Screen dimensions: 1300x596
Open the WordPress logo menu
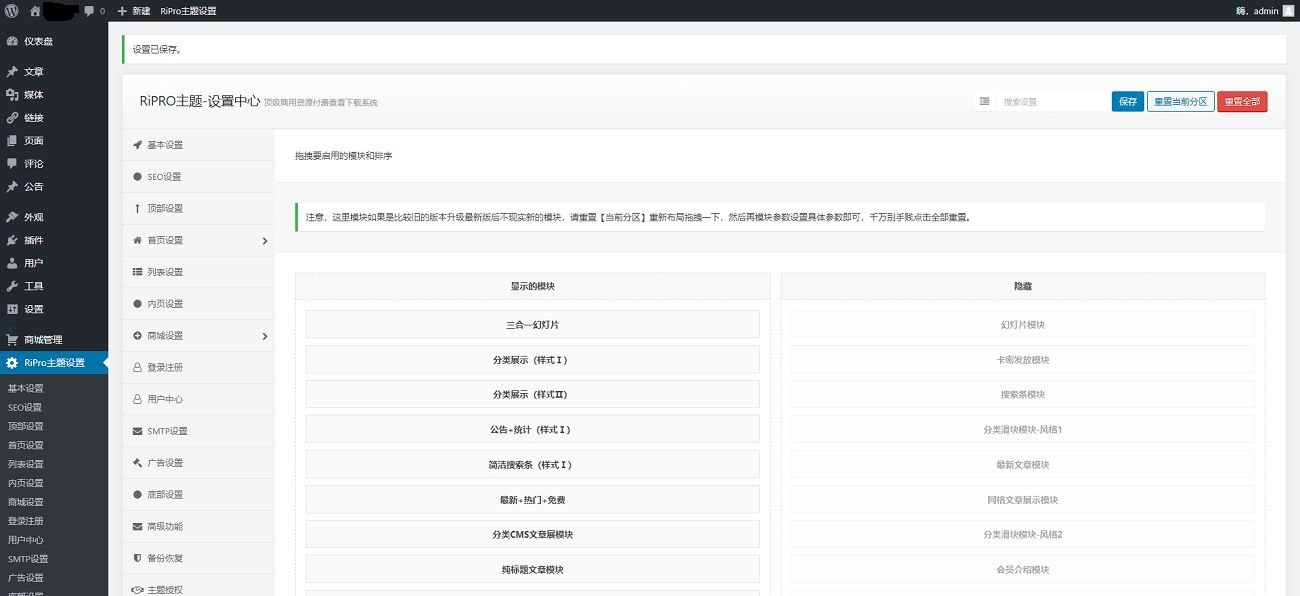(12, 11)
